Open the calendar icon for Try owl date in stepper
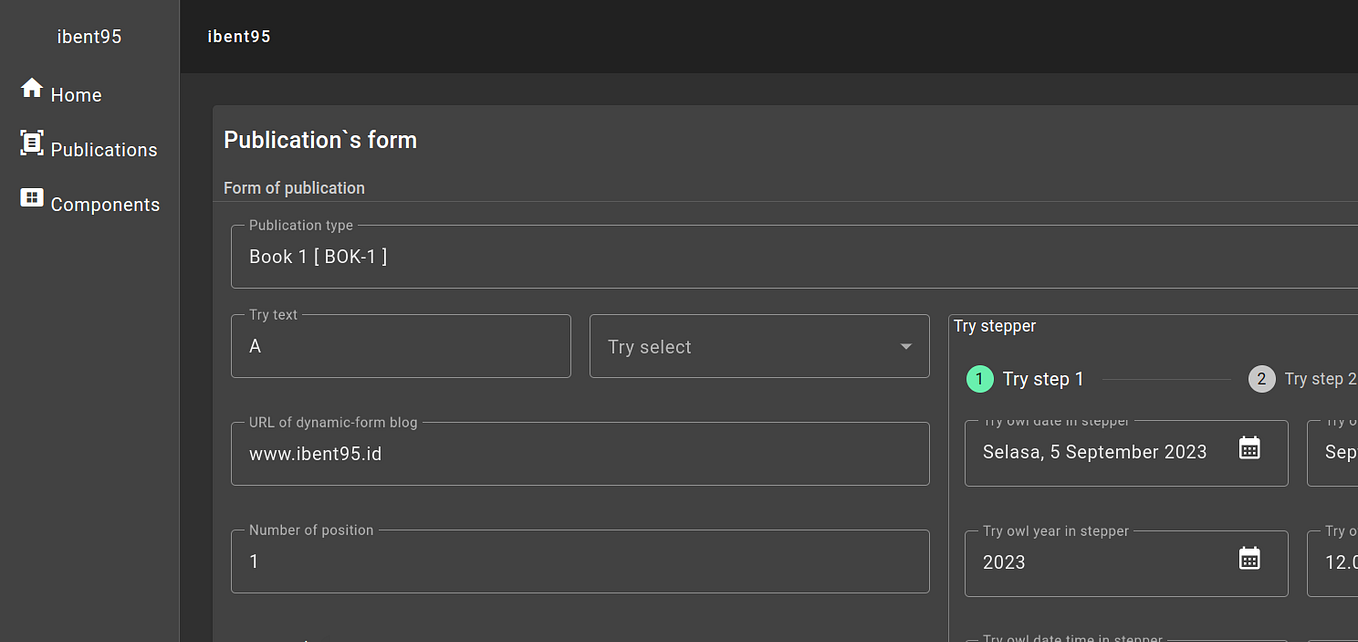The width and height of the screenshot is (1358, 642). pos(1249,448)
